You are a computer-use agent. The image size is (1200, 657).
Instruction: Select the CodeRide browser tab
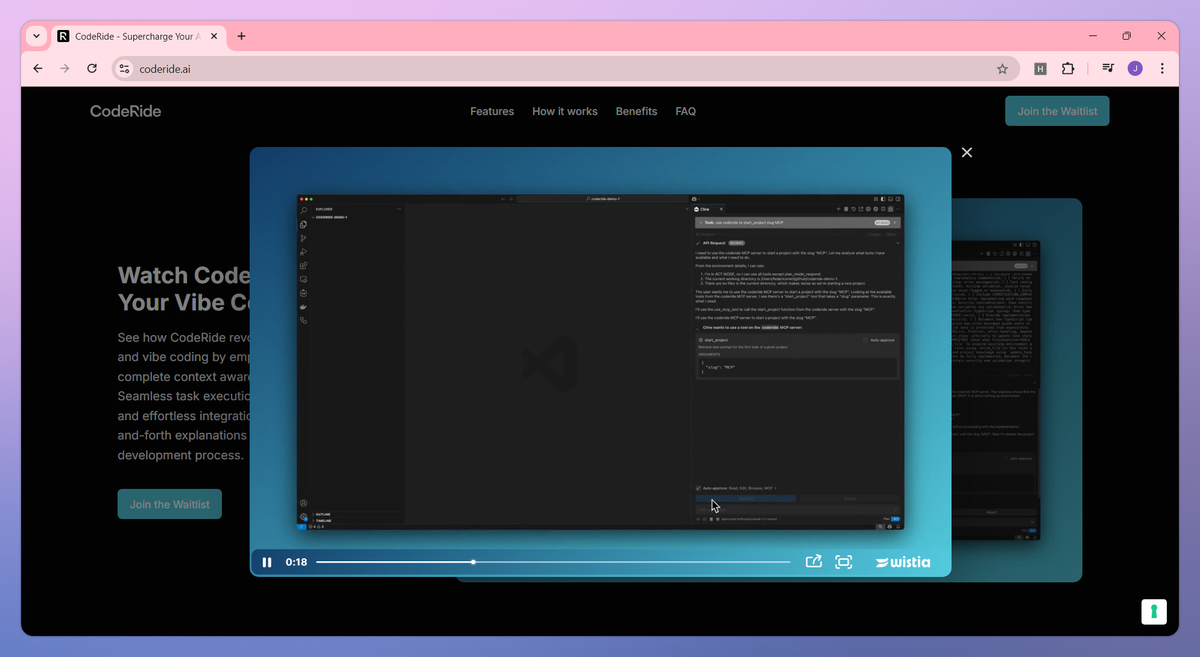tap(140, 36)
